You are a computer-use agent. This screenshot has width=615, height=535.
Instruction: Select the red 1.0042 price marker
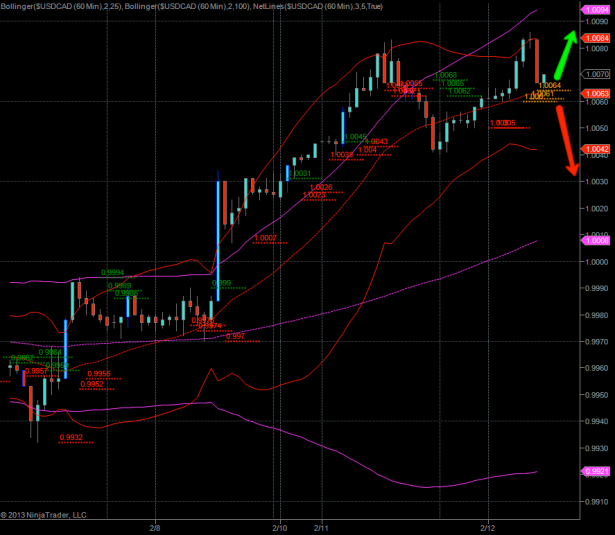595,150
